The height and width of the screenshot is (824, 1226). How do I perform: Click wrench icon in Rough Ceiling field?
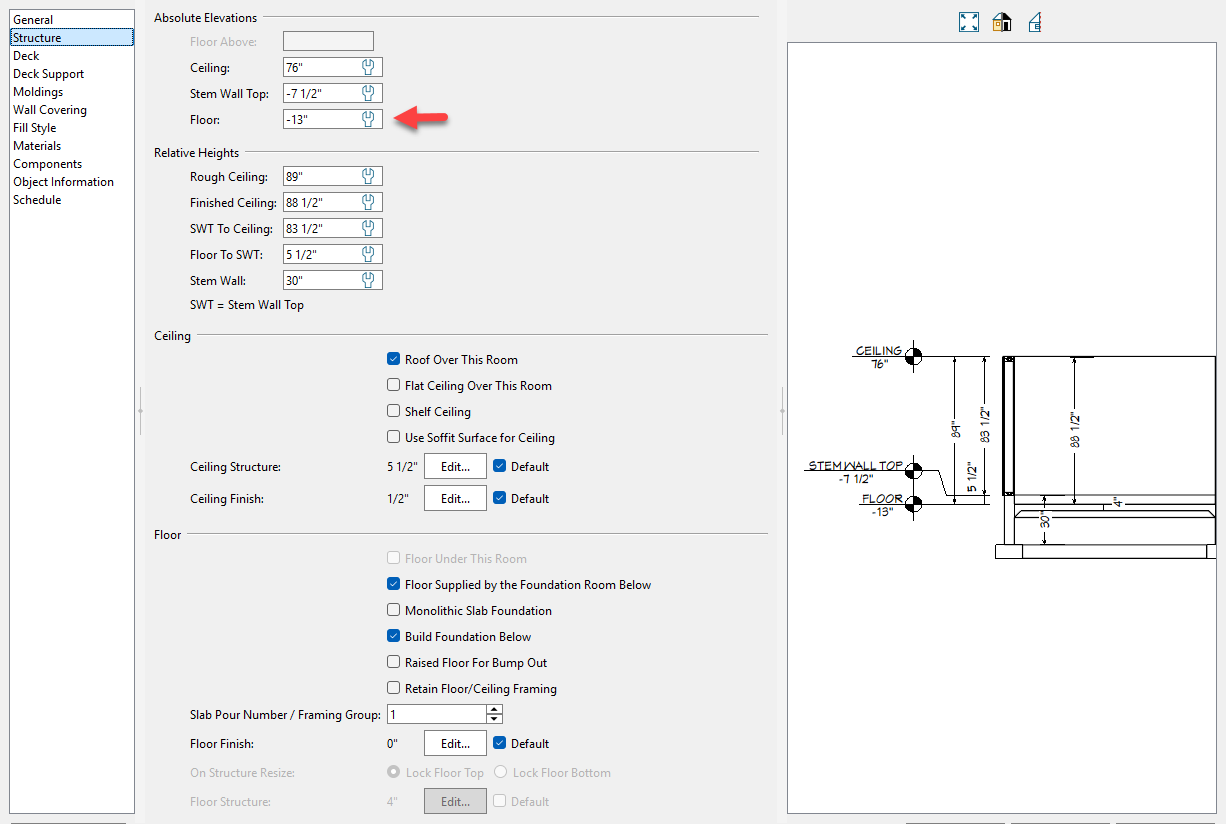368,176
